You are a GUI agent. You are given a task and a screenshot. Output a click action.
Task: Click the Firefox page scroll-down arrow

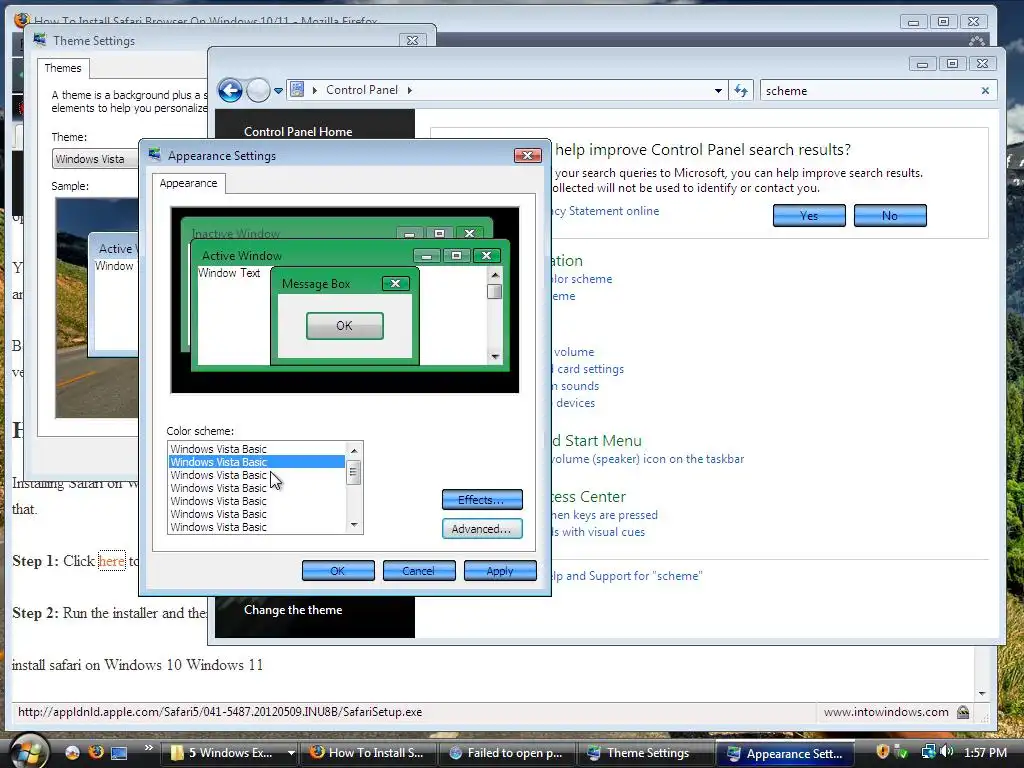(x=983, y=694)
